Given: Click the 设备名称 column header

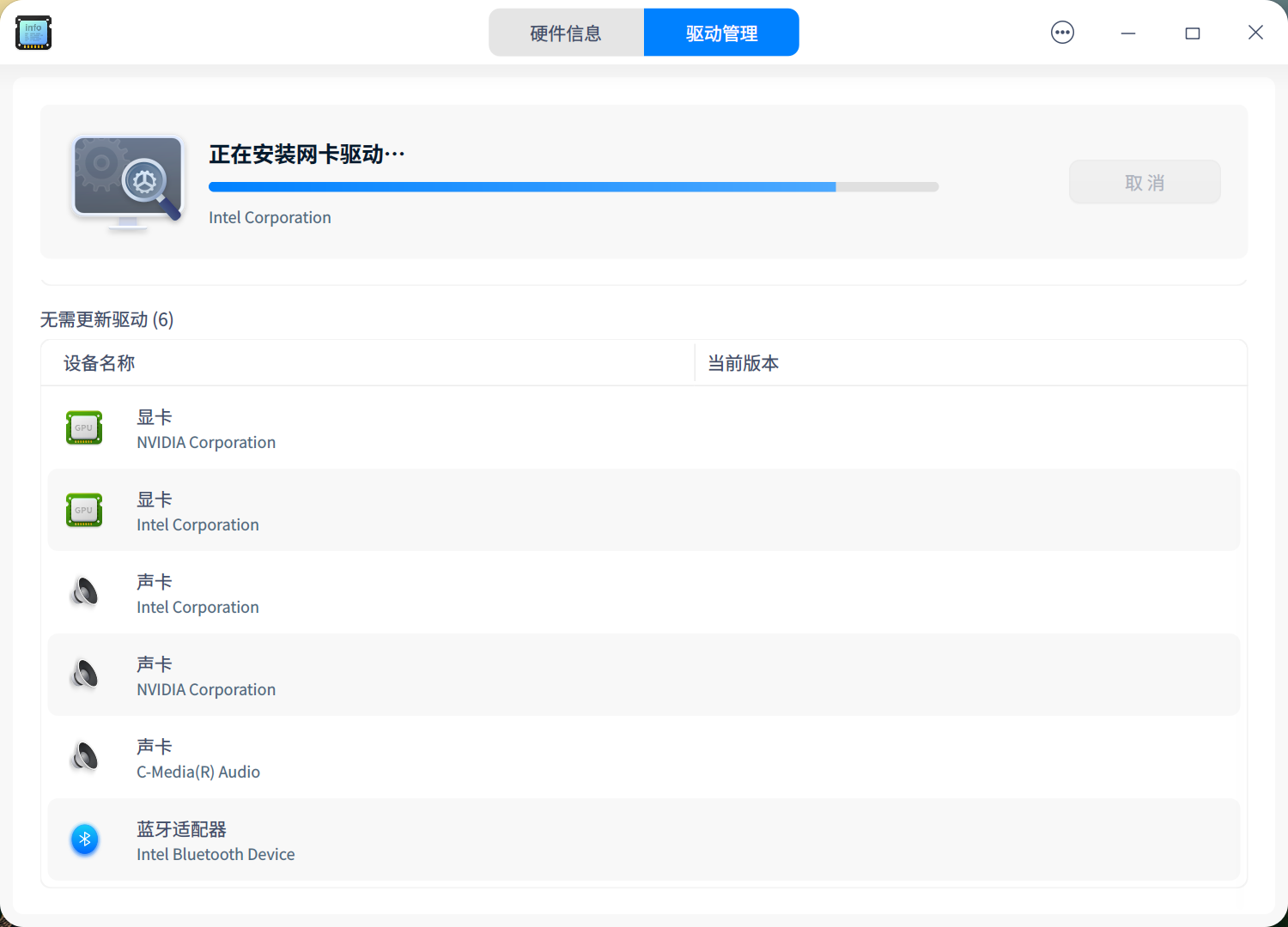Looking at the screenshot, I should coord(98,362).
